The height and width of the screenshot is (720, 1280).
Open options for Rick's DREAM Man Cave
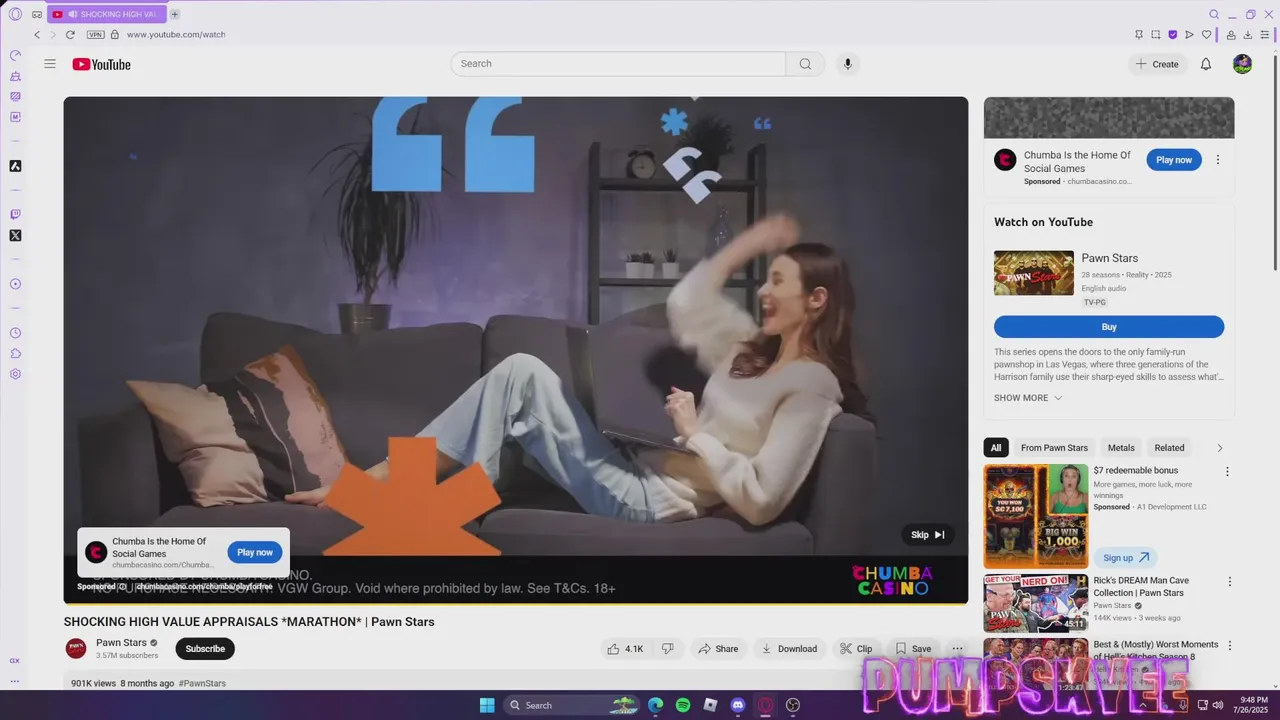(x=1230, y=582)
